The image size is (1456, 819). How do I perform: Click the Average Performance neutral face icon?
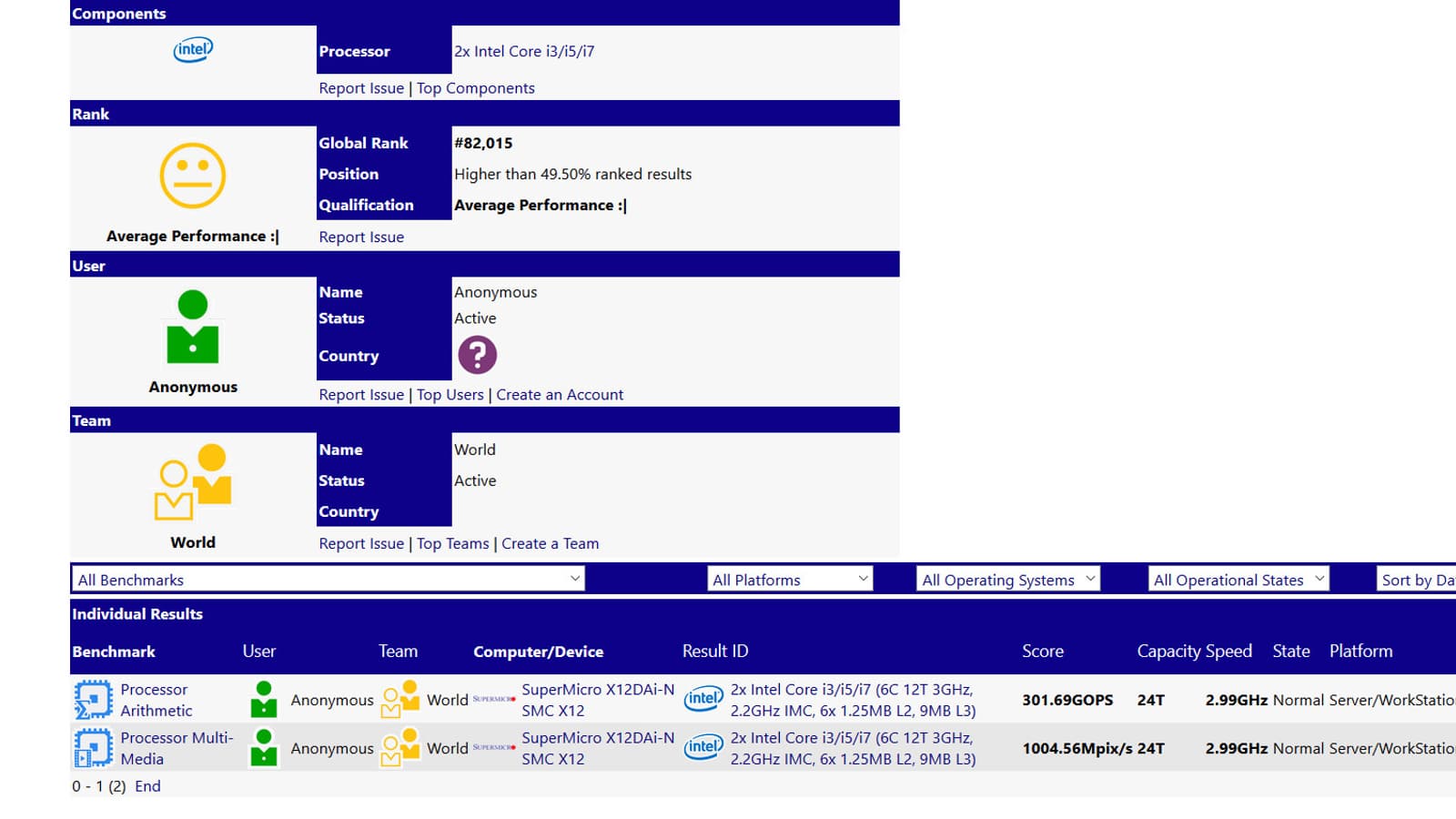[193, 176]
